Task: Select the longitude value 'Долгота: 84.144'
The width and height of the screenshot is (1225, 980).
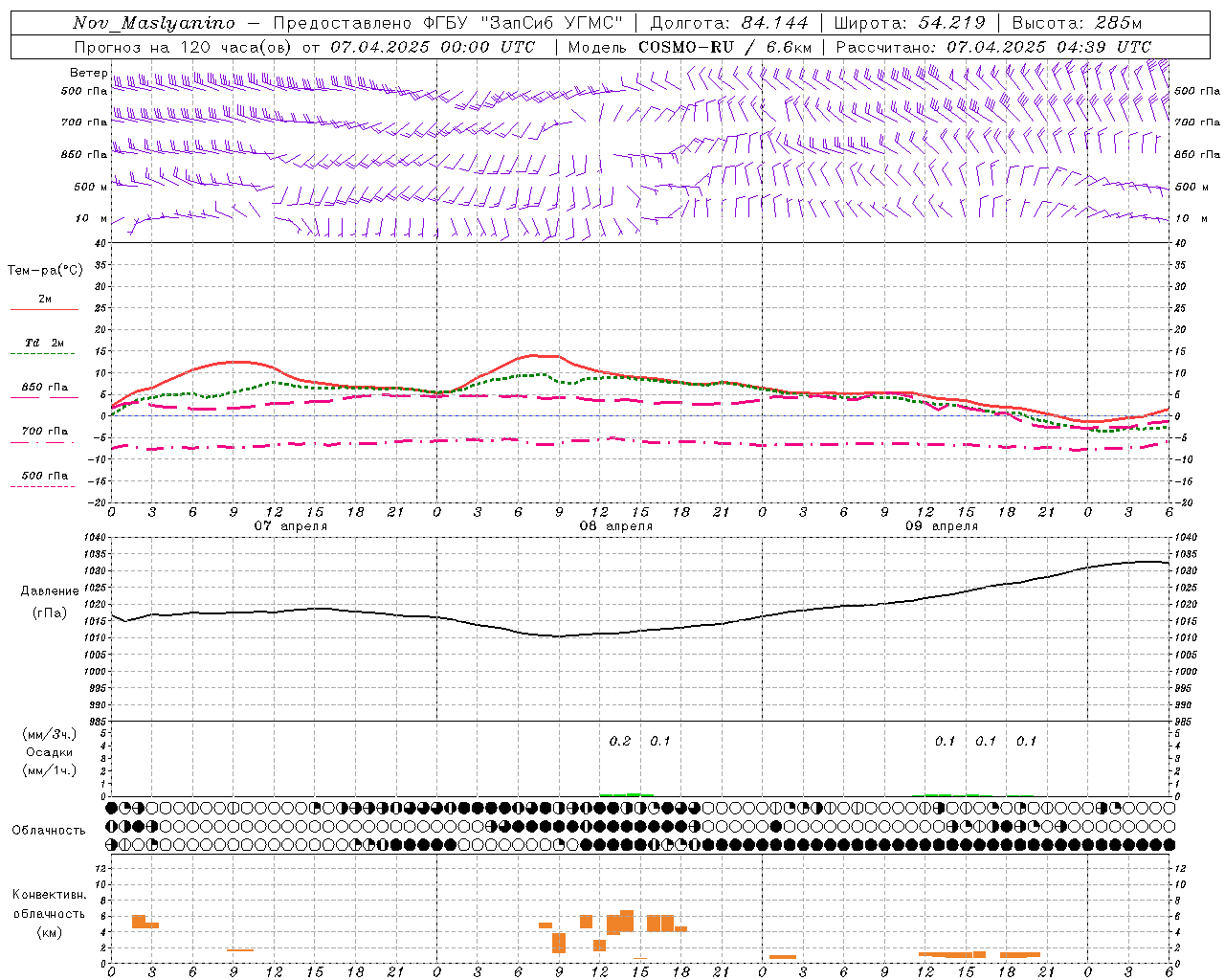Action: tap(729, 23)
